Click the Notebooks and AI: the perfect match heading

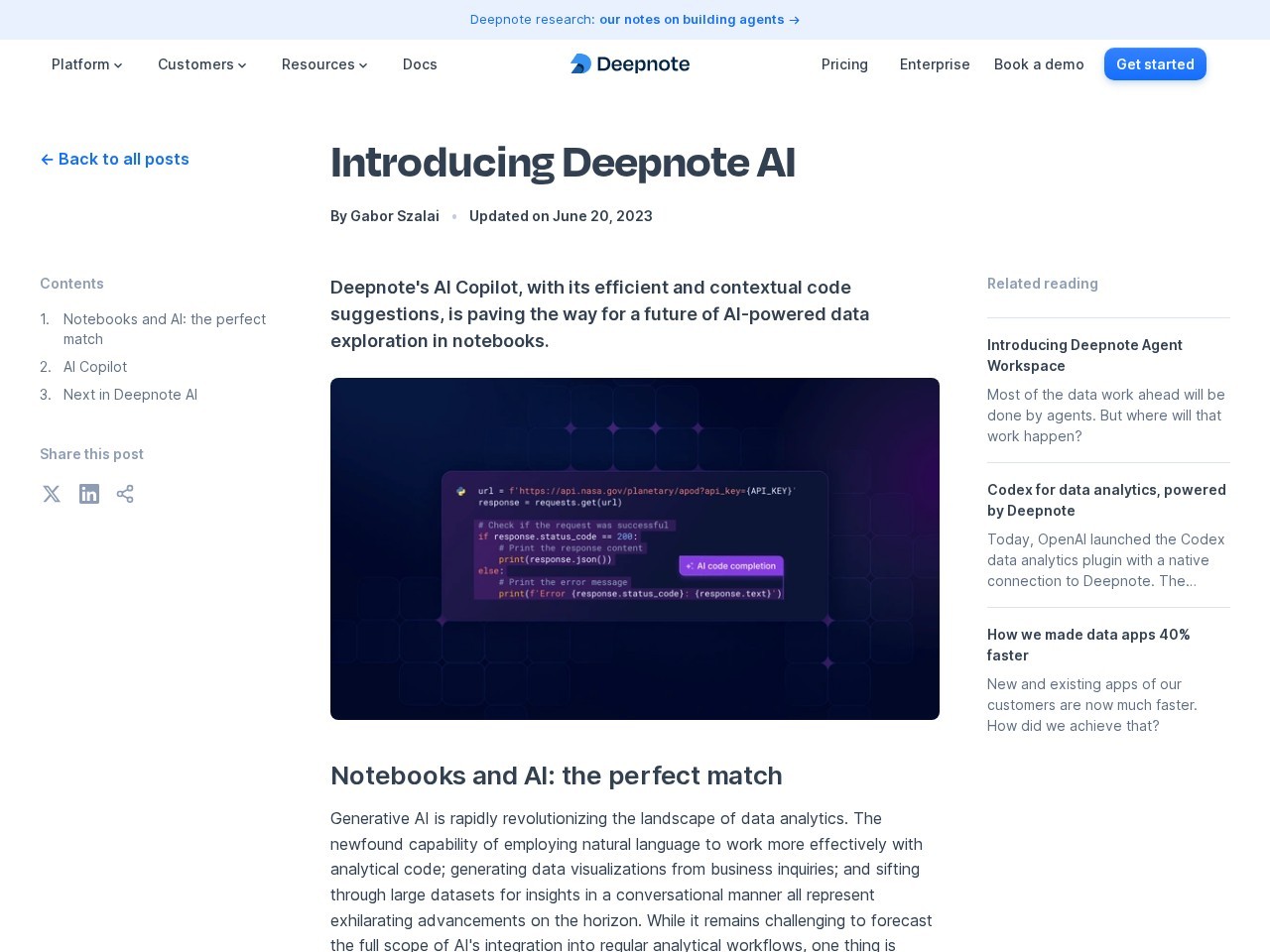[557, 775]
